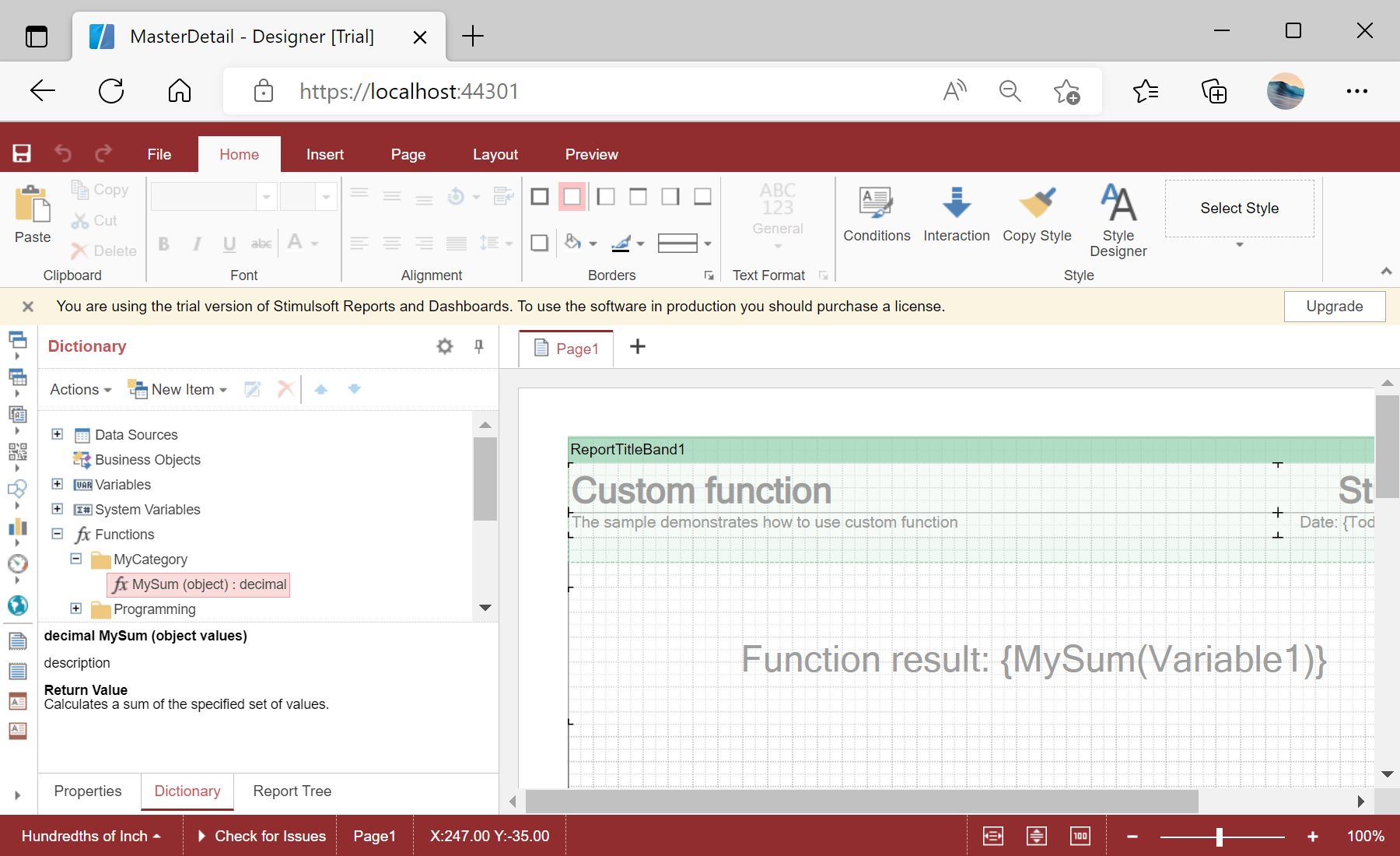
Task: Collapse the Functions tree node
Action: 58,534
